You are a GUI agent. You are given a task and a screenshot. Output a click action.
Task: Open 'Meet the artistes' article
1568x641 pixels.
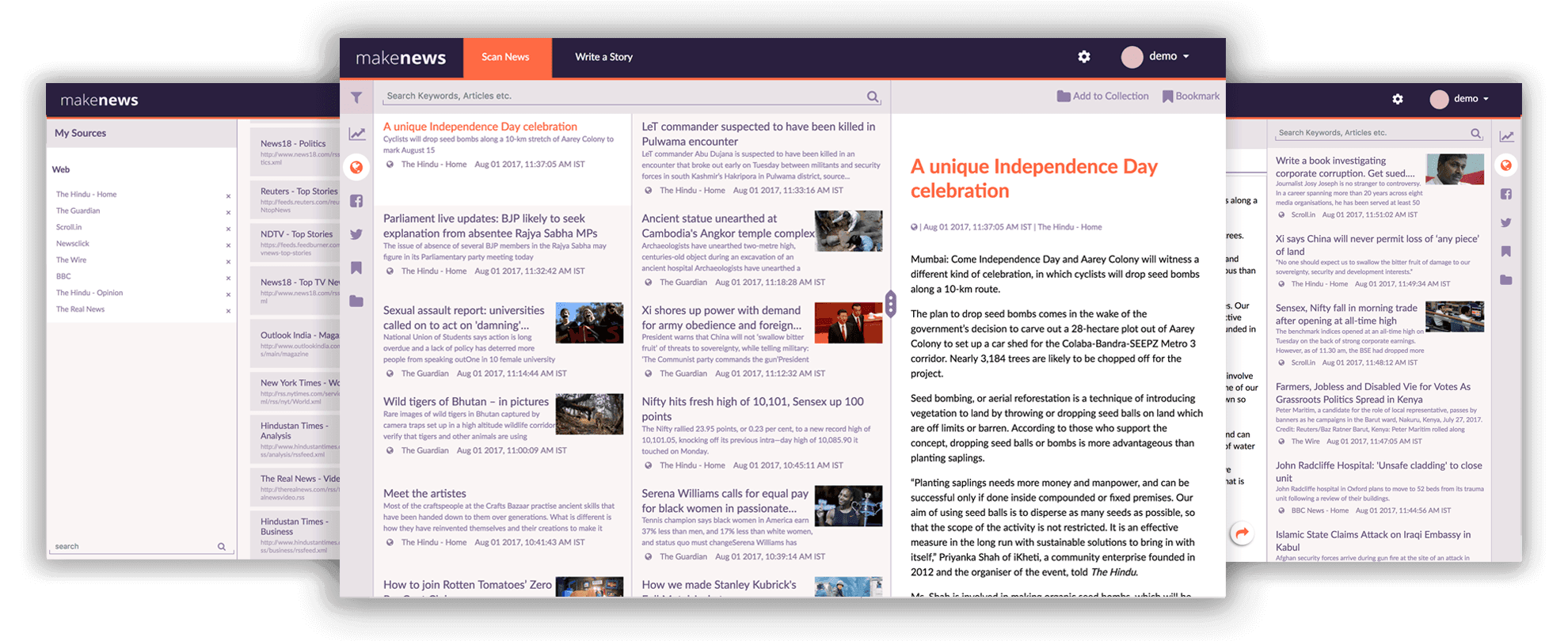[x=424, y=493]
